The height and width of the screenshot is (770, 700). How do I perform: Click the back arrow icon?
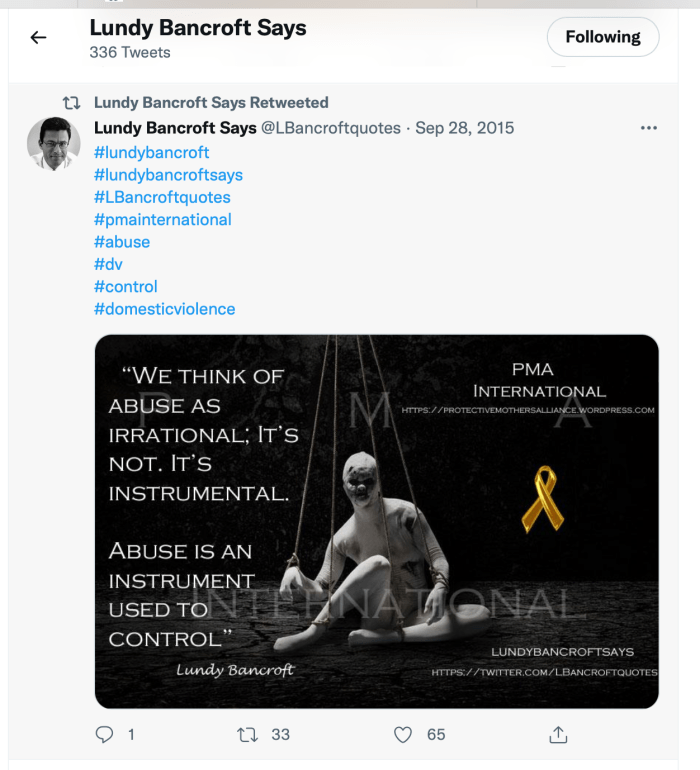[38, 38]
